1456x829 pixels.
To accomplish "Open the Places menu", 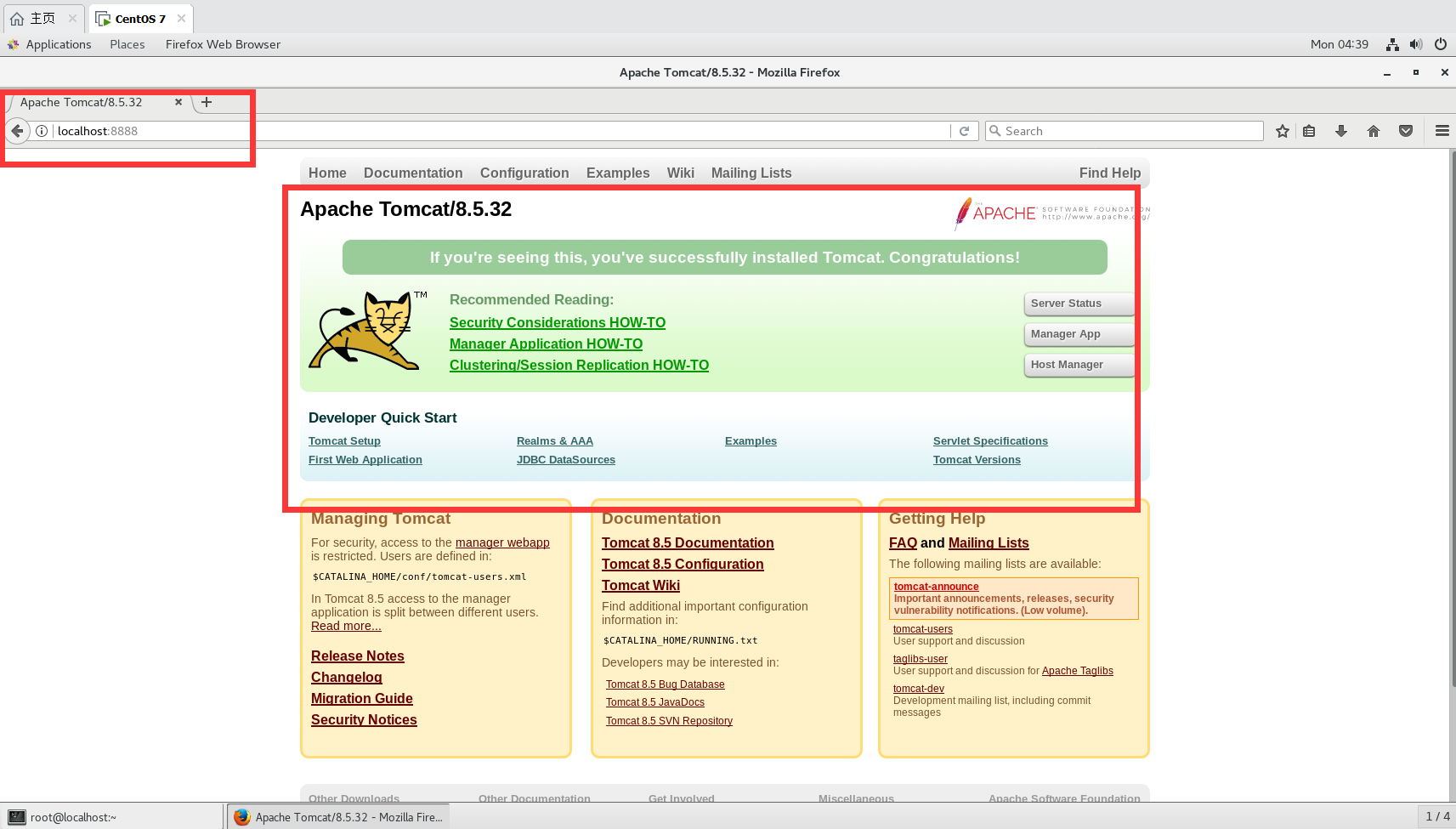I will pyautogui.click(x=127, y=44).
